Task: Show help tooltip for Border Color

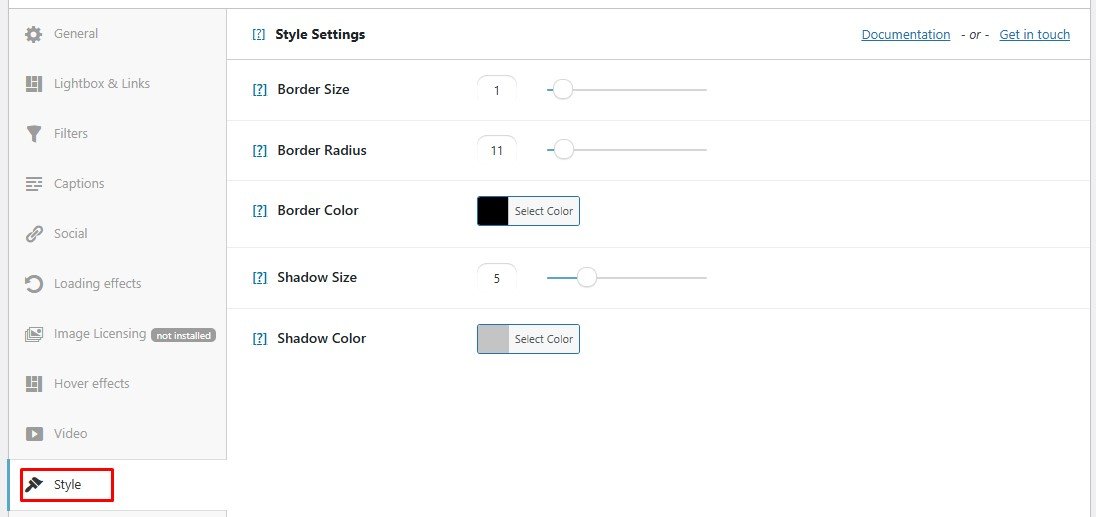Action: point(260,211)
